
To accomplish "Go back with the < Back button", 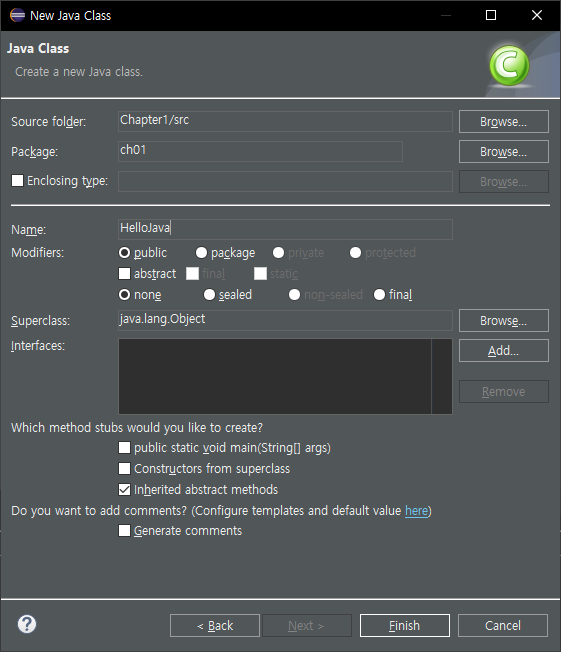I will (x=215, y=625).
